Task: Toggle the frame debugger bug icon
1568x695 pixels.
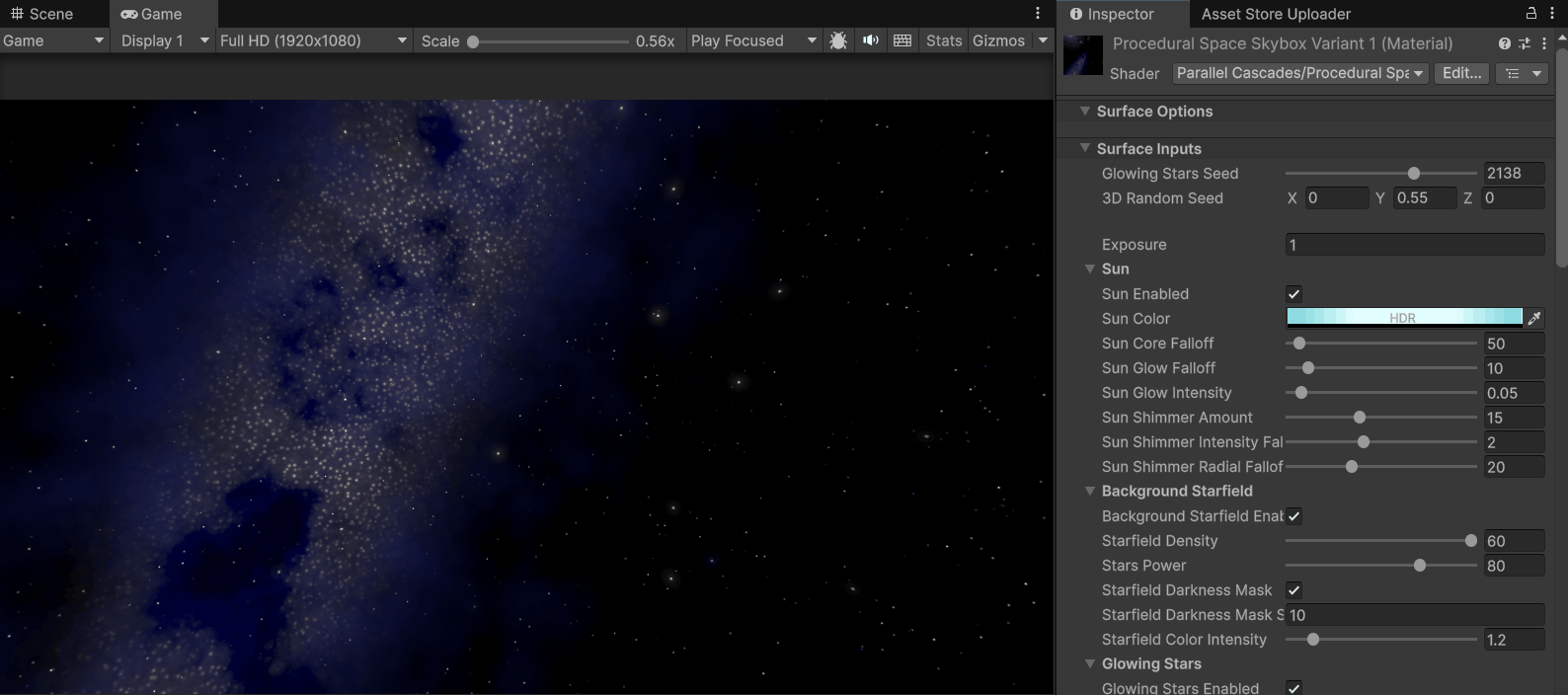Action: [x=838, y=40]
